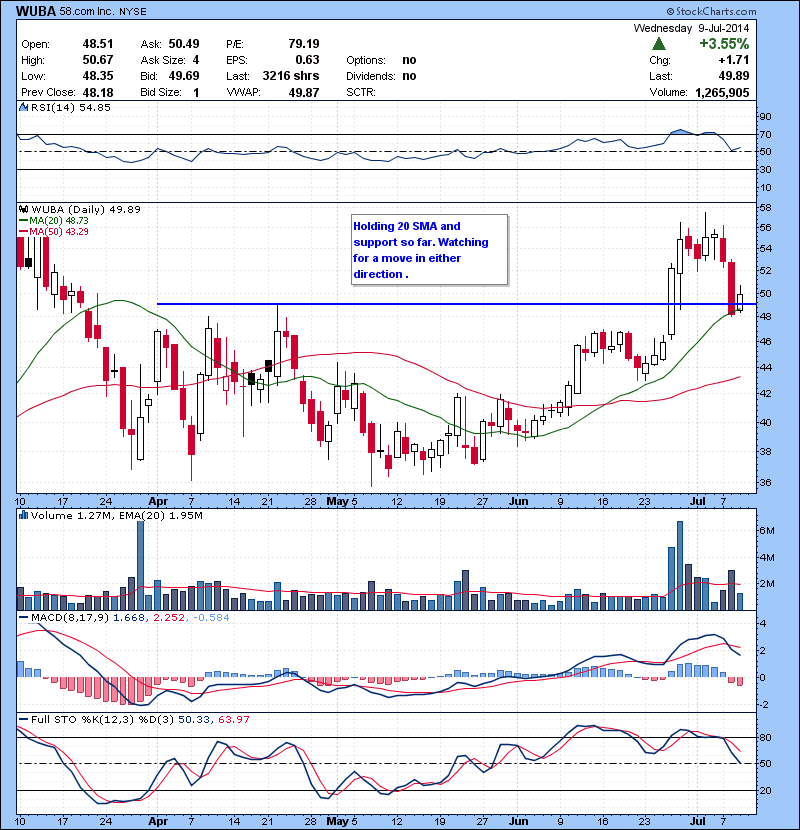This screenshot has height=830, width=800.
Task: Click the Apr label on price chart axis
Action: (x=158, y=501)
